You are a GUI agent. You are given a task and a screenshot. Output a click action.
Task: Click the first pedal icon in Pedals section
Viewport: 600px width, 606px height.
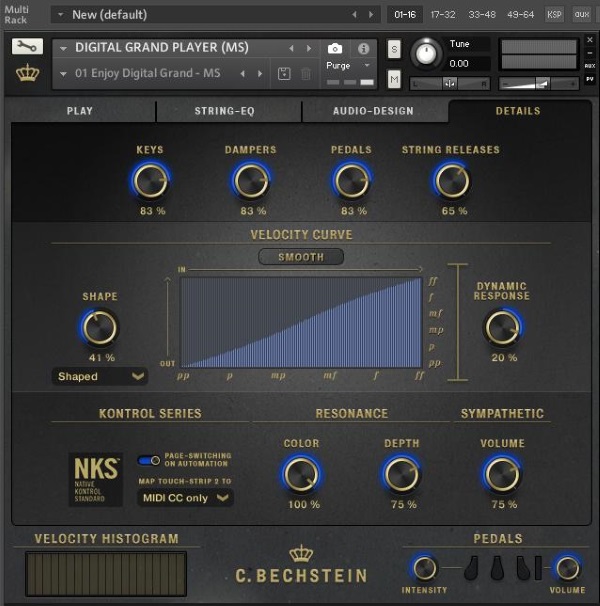pos(472,568)
